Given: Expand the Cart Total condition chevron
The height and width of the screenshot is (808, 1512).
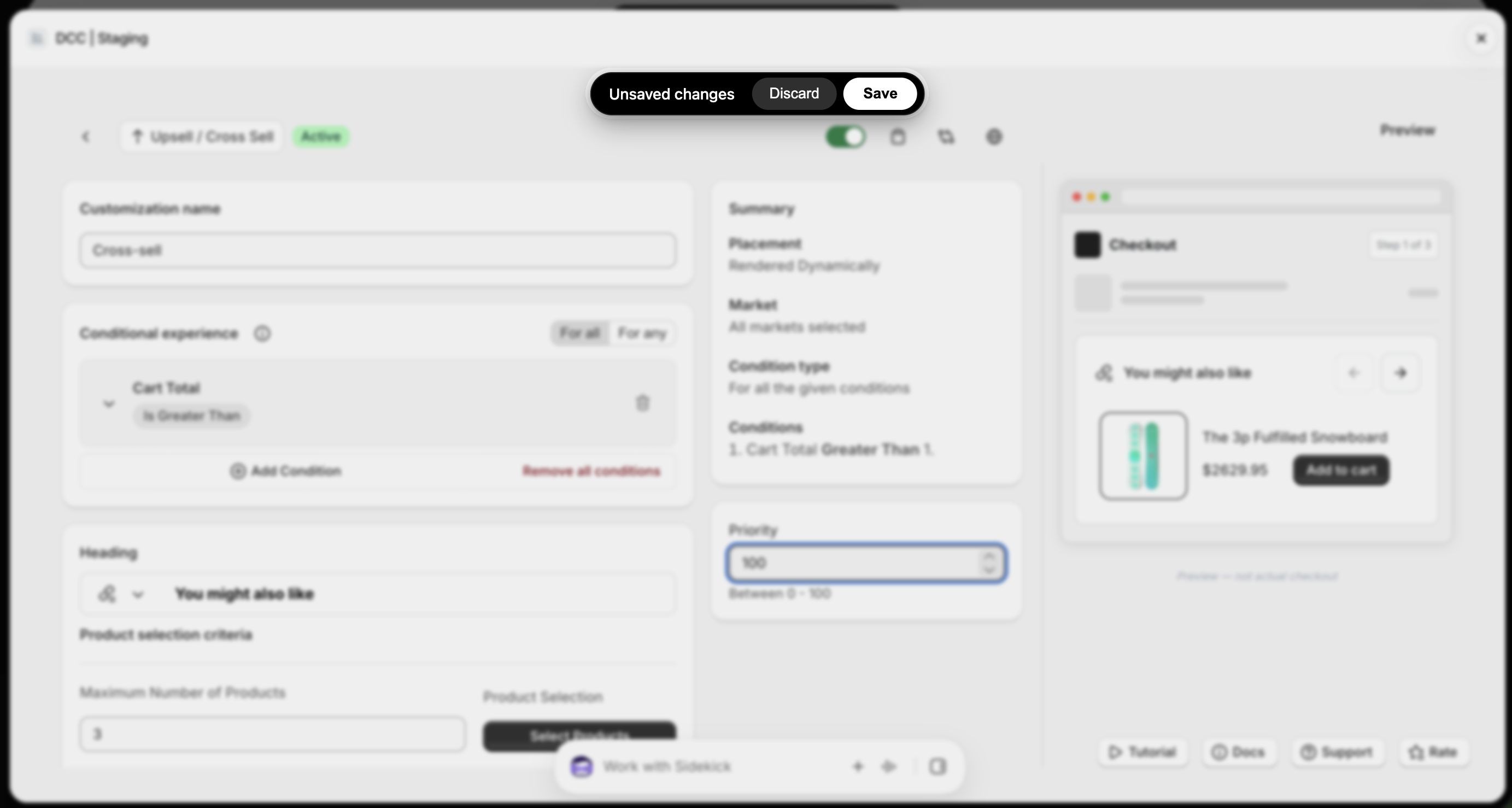Looking at the screenshot, I should click(109, 403).
